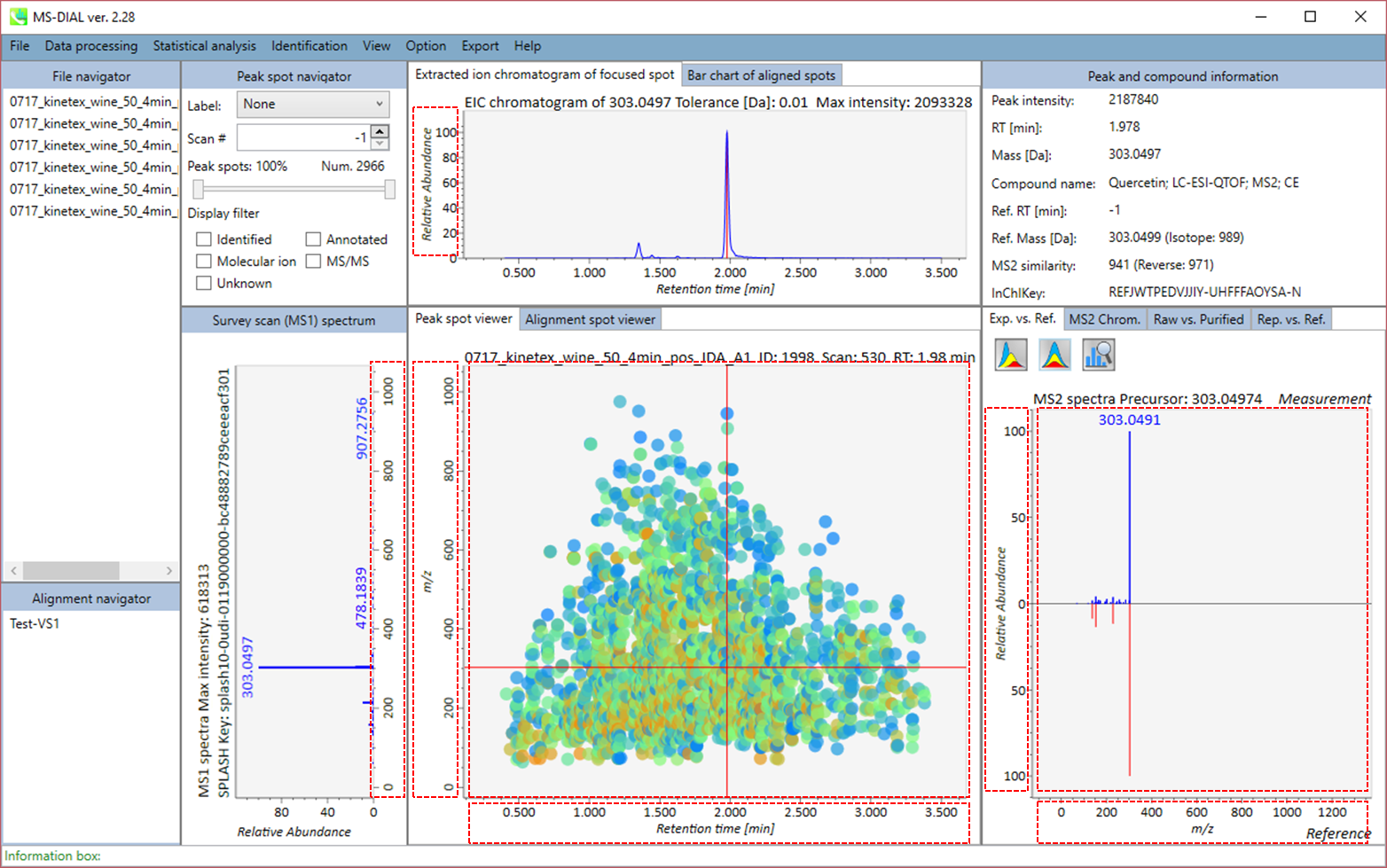
Task: Click the Information box status bar label
Action: point(52,856)
